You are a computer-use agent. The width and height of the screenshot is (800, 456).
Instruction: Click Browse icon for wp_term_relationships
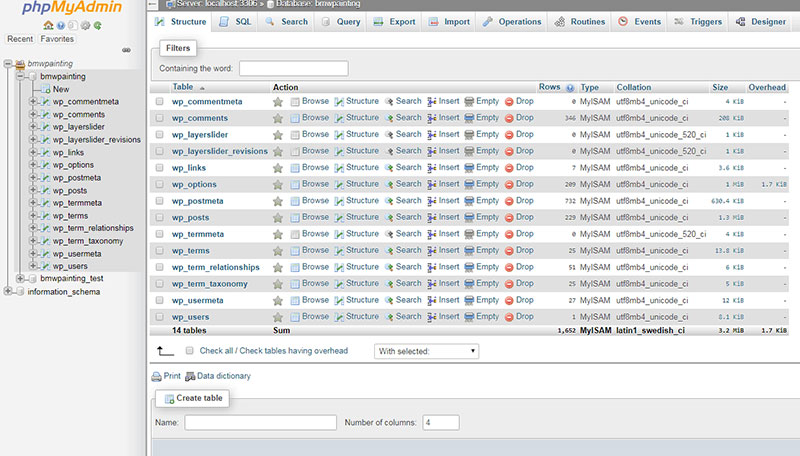coord(295,268)
